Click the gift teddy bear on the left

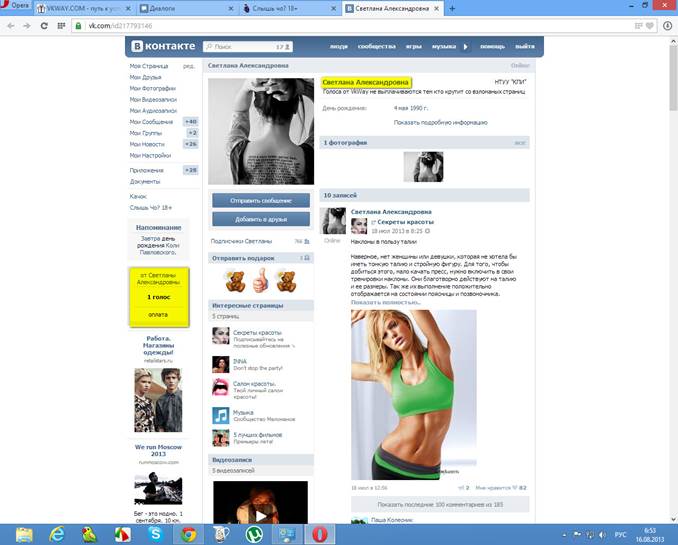click(x=235, y=280)
